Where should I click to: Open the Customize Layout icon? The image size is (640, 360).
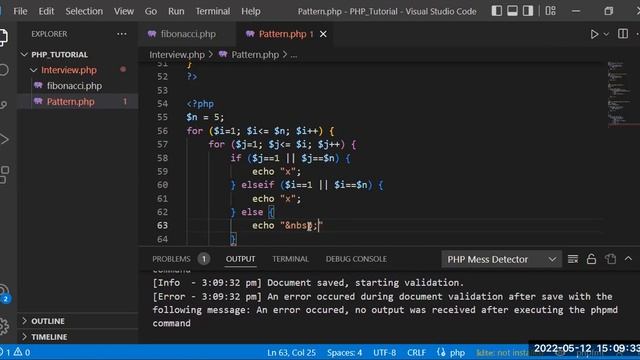point(551,11)
